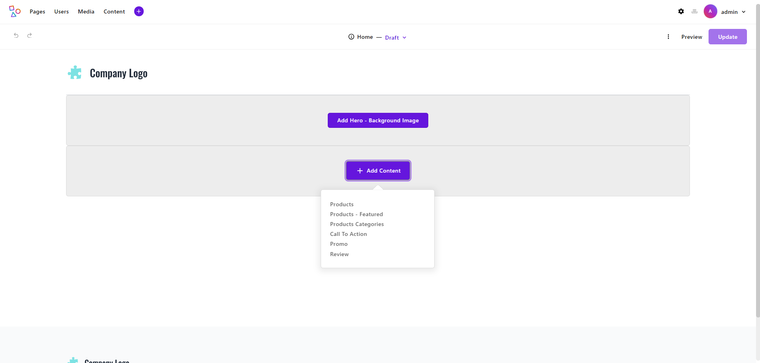The width and height of the screenshot is (760, 363).
Task: Click the undo arrow icon
Action: point(16,35)
